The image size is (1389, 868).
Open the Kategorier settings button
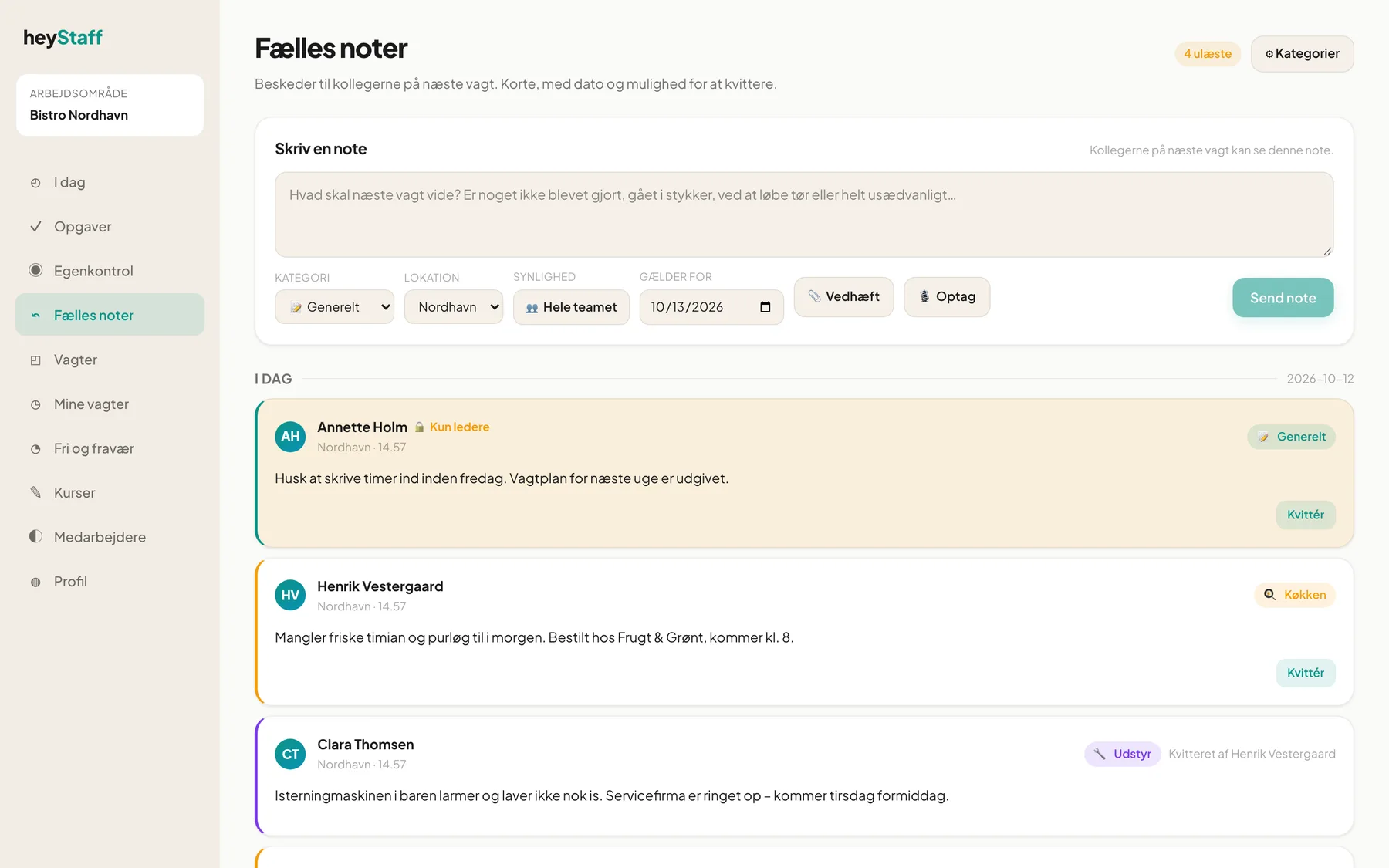(x=1302, y=54)
